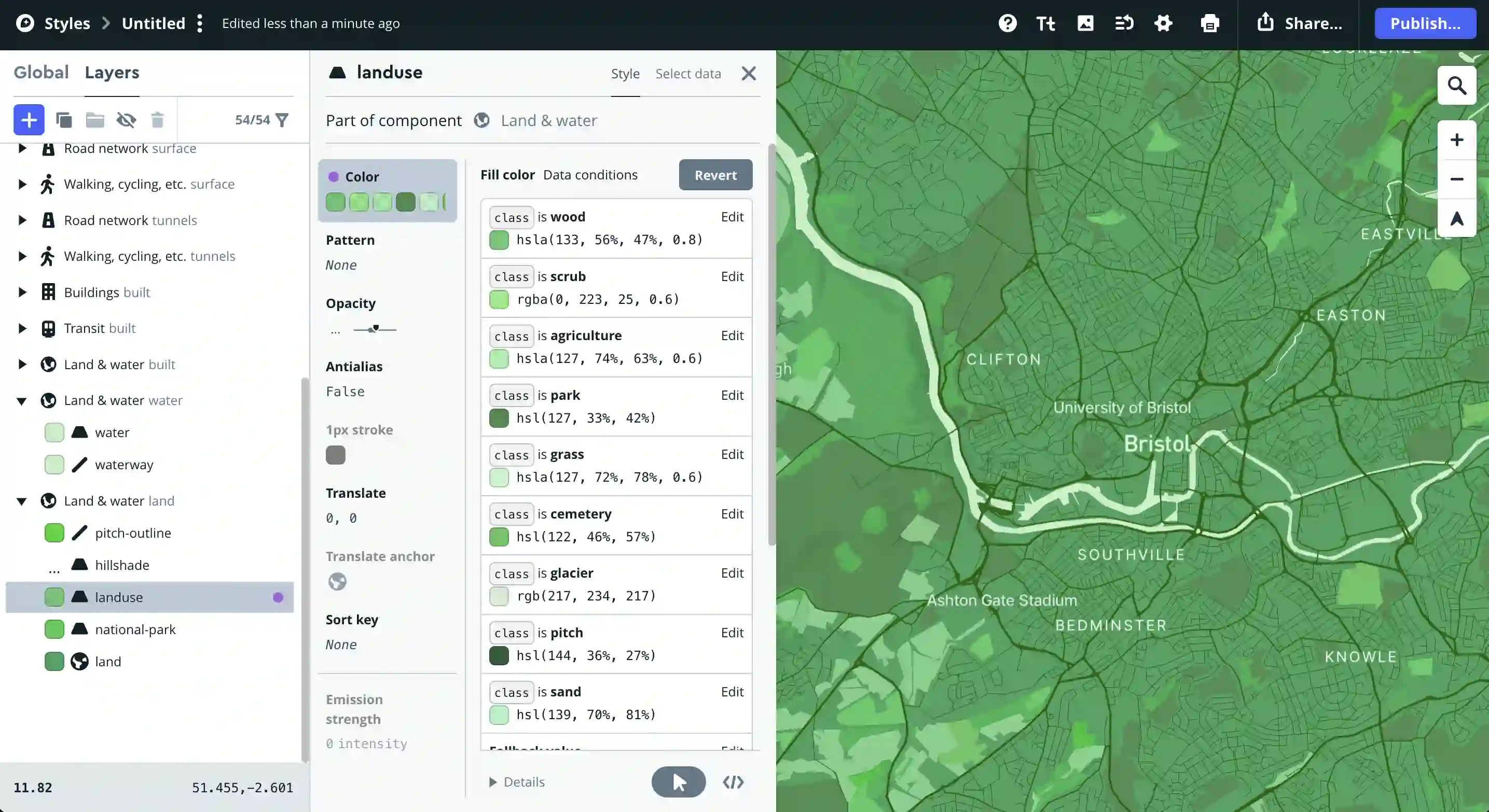Click the scrub color swatch
The height and width of the screenshot is (812, 1489).
(499, 299)
